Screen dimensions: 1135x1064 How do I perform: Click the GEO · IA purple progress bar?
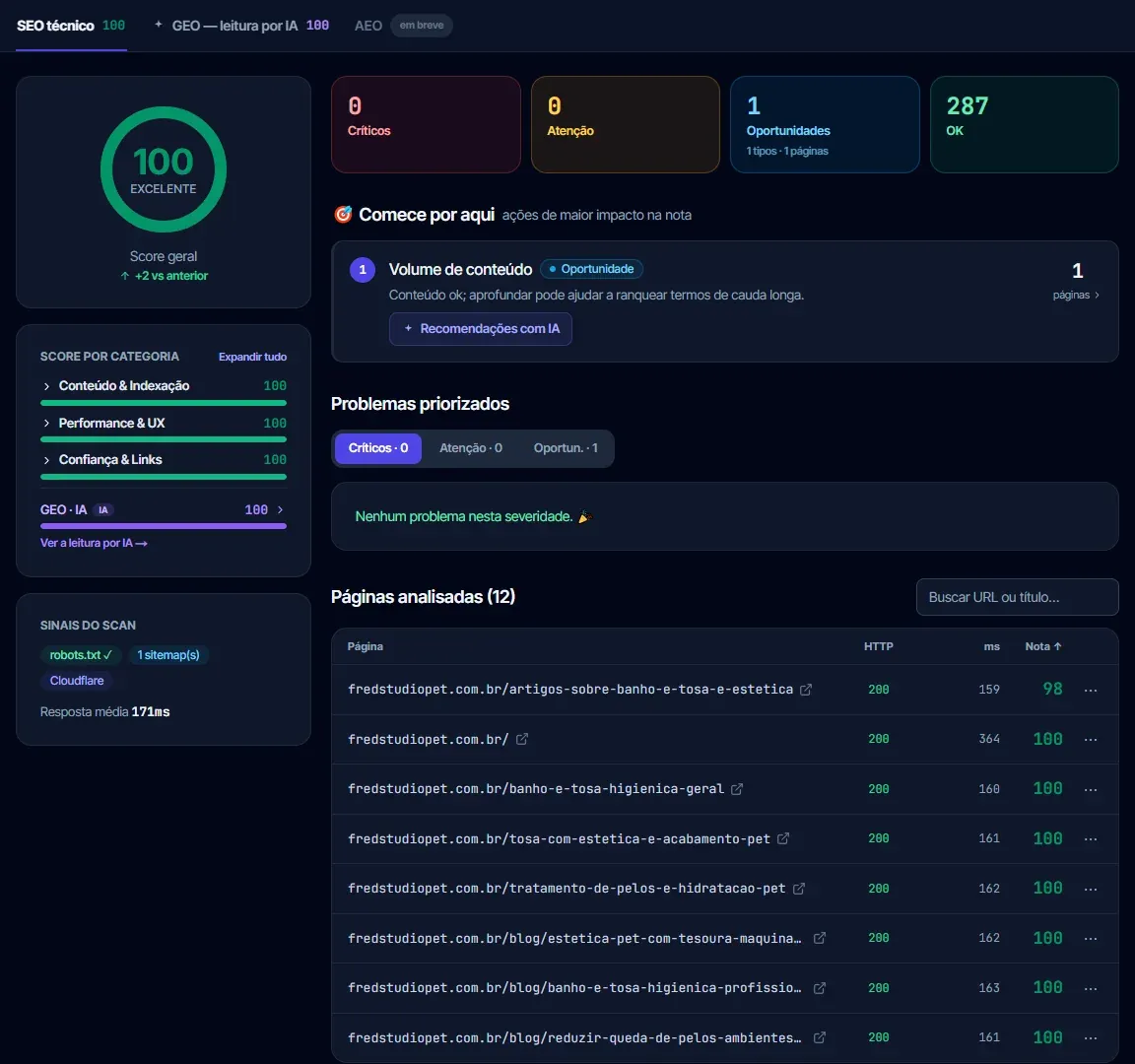pos(164,526)
